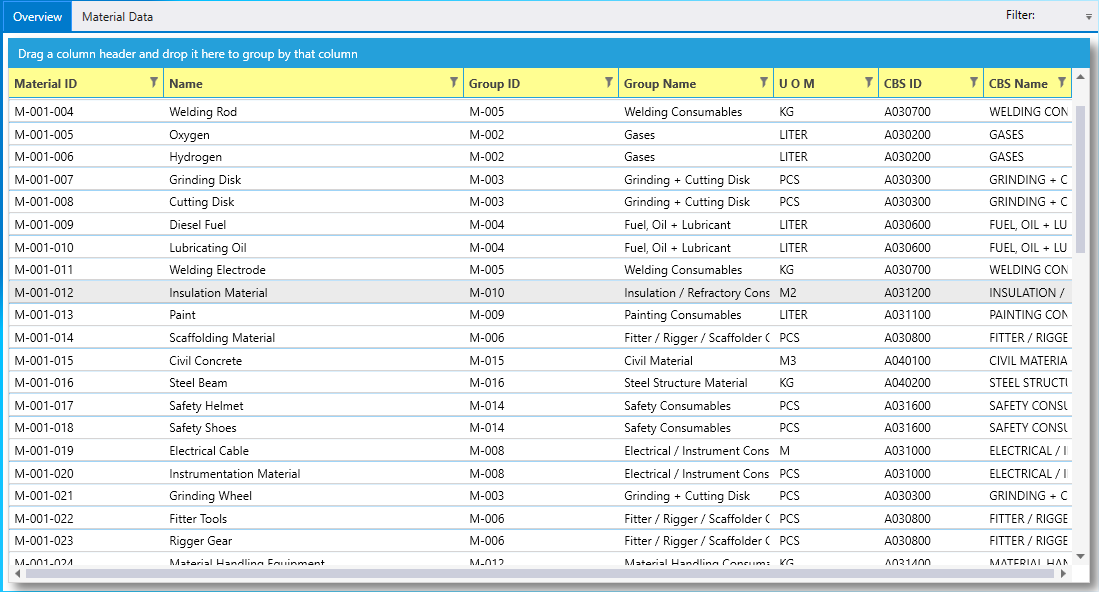Image resolution: width=1099 pixels, height=592 pixels.
Task: Select the Welding Rod name cell
Action: 313,112
